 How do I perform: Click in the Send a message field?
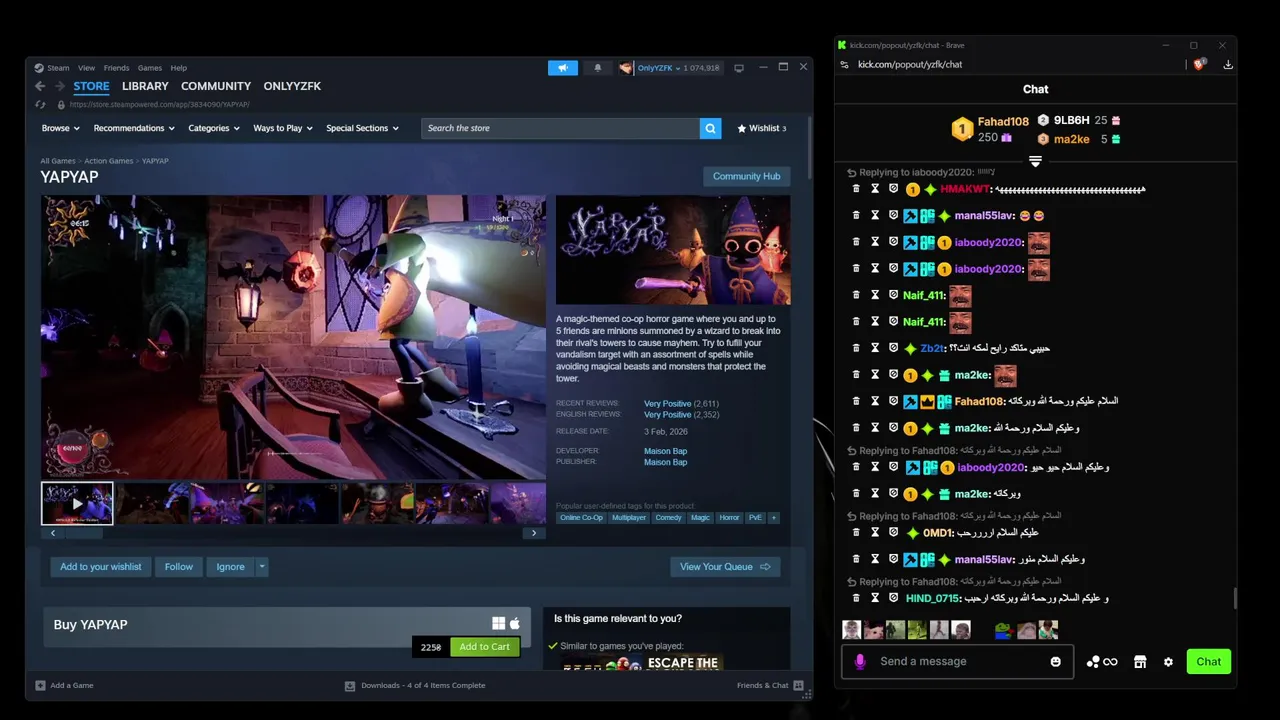tap(960, 662)
